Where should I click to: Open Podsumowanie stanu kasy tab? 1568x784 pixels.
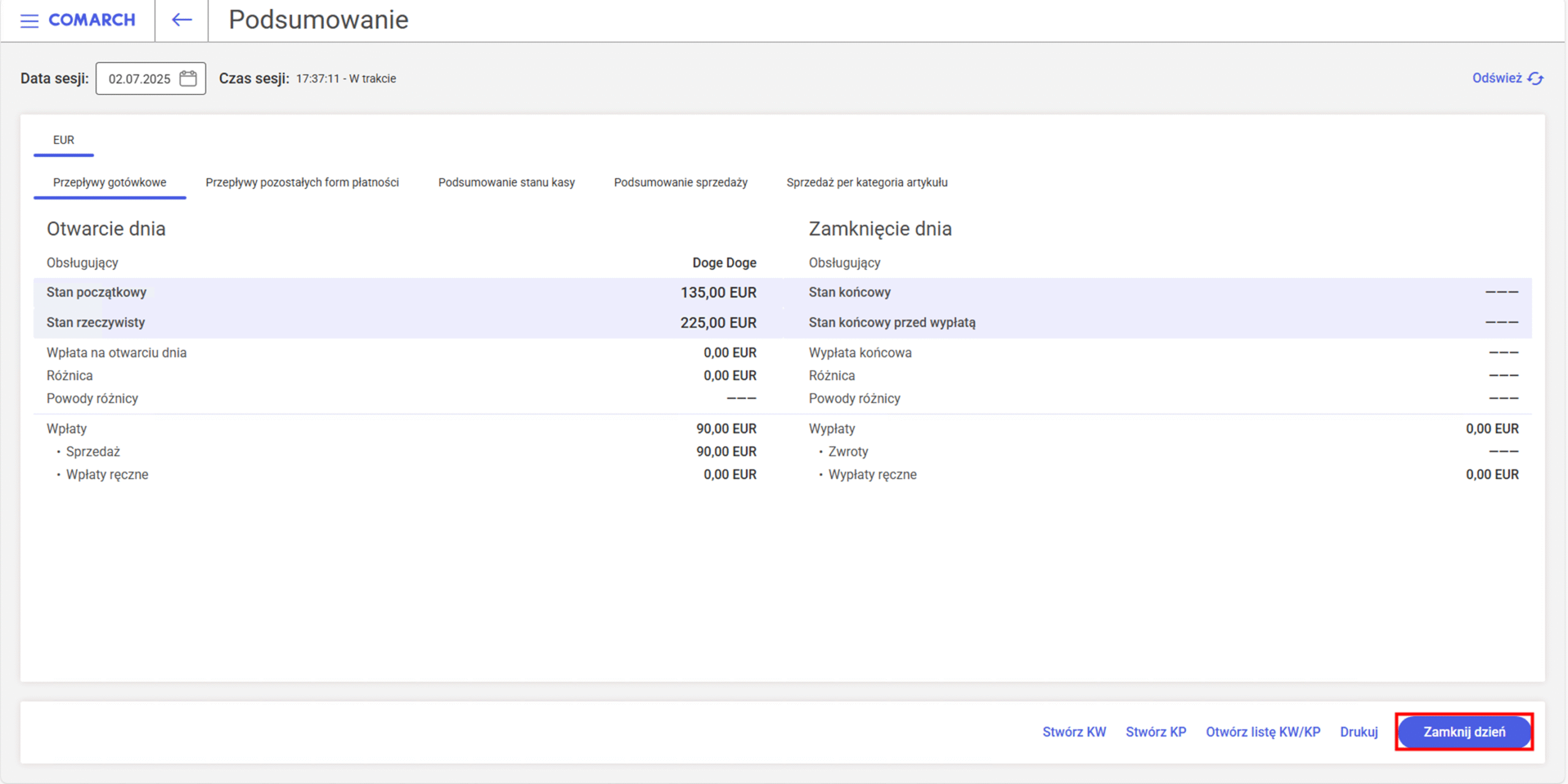507,183
